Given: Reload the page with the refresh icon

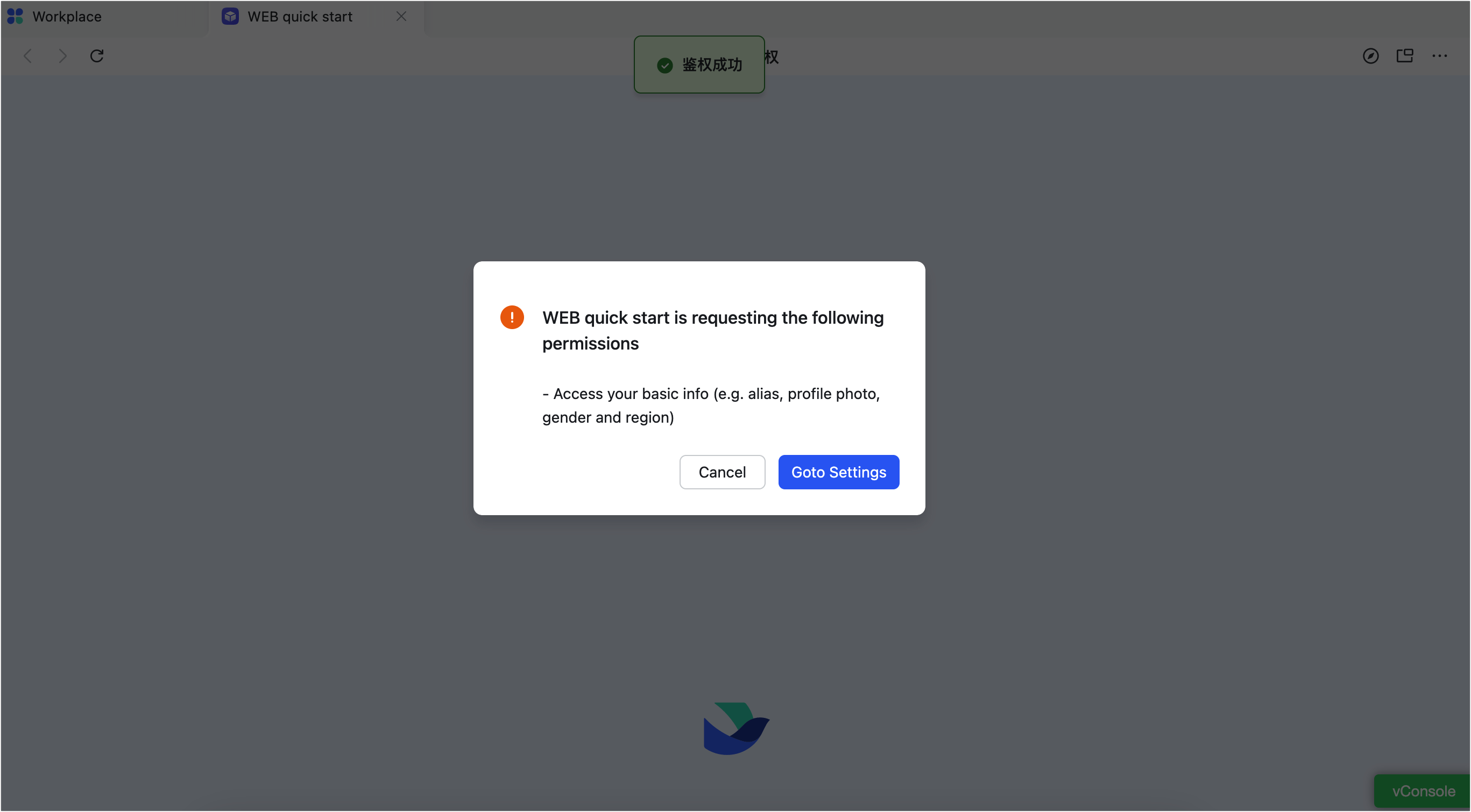Looking at the screenshot, I should click(97, 56).
